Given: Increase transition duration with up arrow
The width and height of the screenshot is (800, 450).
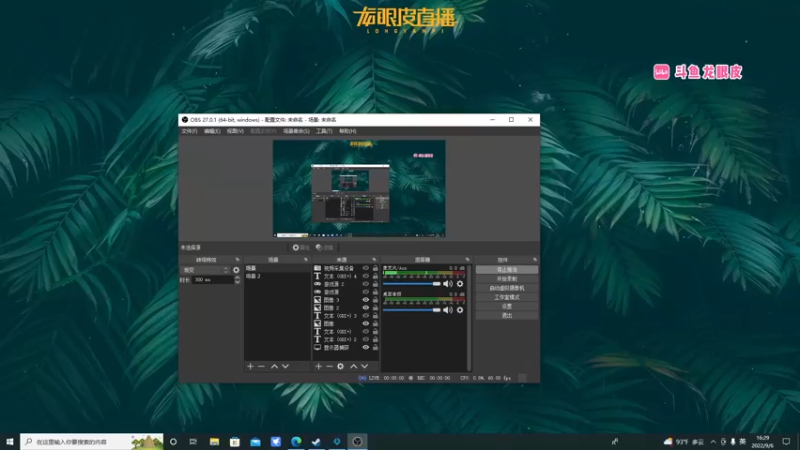Looking at the screenshot, I should pyautogui.click(x=237, y=278).
